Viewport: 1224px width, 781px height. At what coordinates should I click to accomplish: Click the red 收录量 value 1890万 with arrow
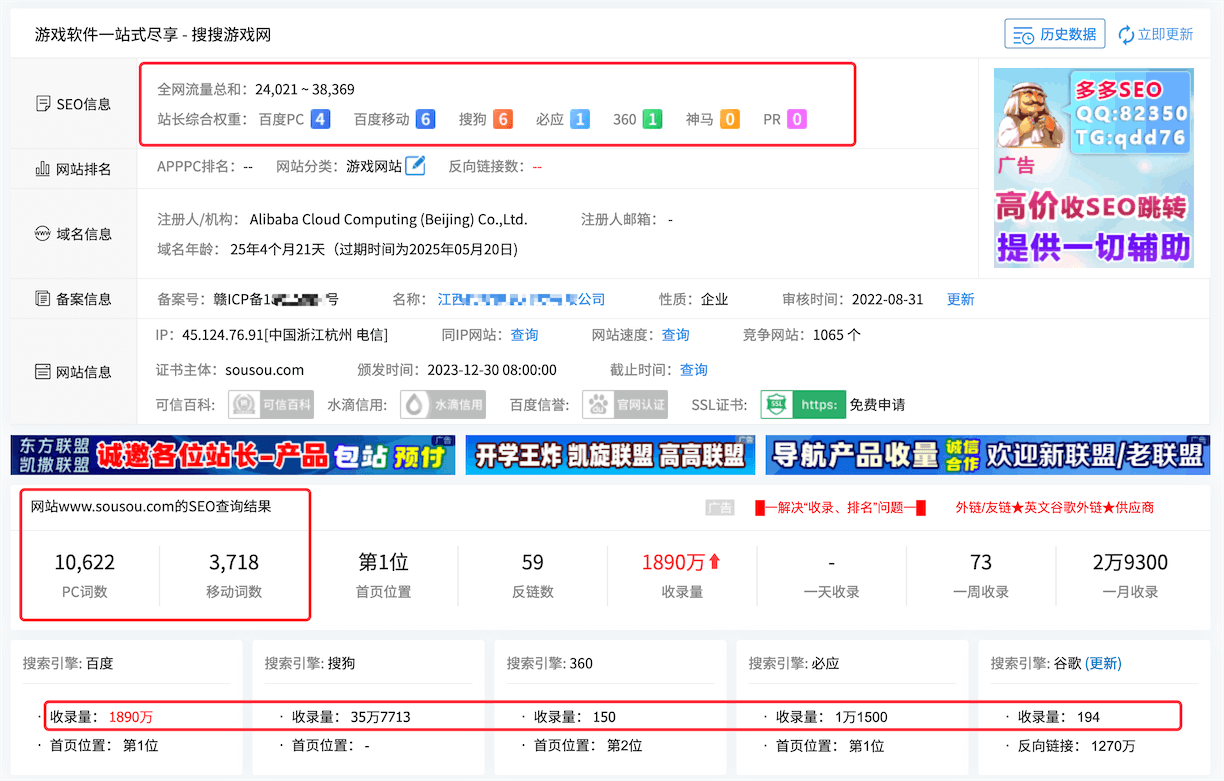(682, 562)
